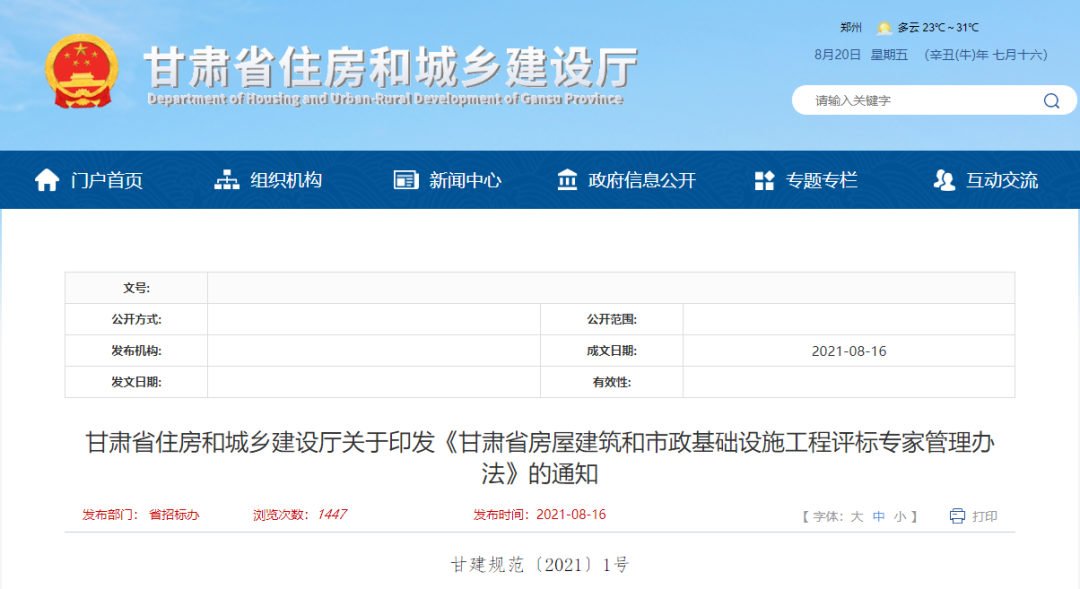Click the organization chart icon
This screenshot has width=1080, height=589.
tap(227, 180)
